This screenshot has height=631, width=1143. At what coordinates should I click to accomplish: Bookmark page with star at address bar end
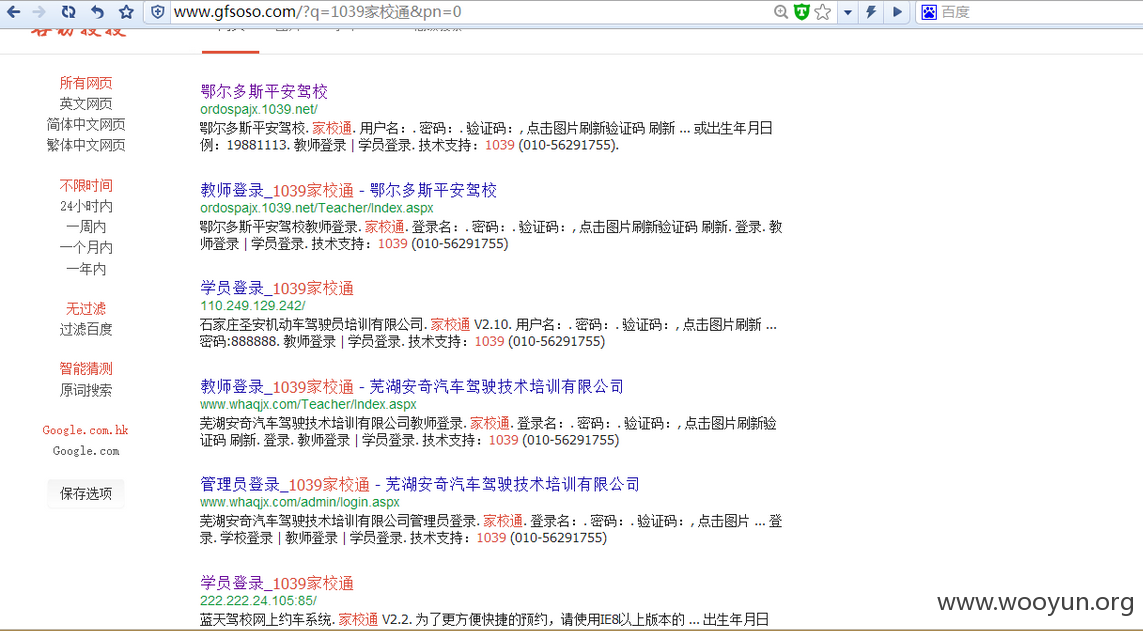coord(822,12)
